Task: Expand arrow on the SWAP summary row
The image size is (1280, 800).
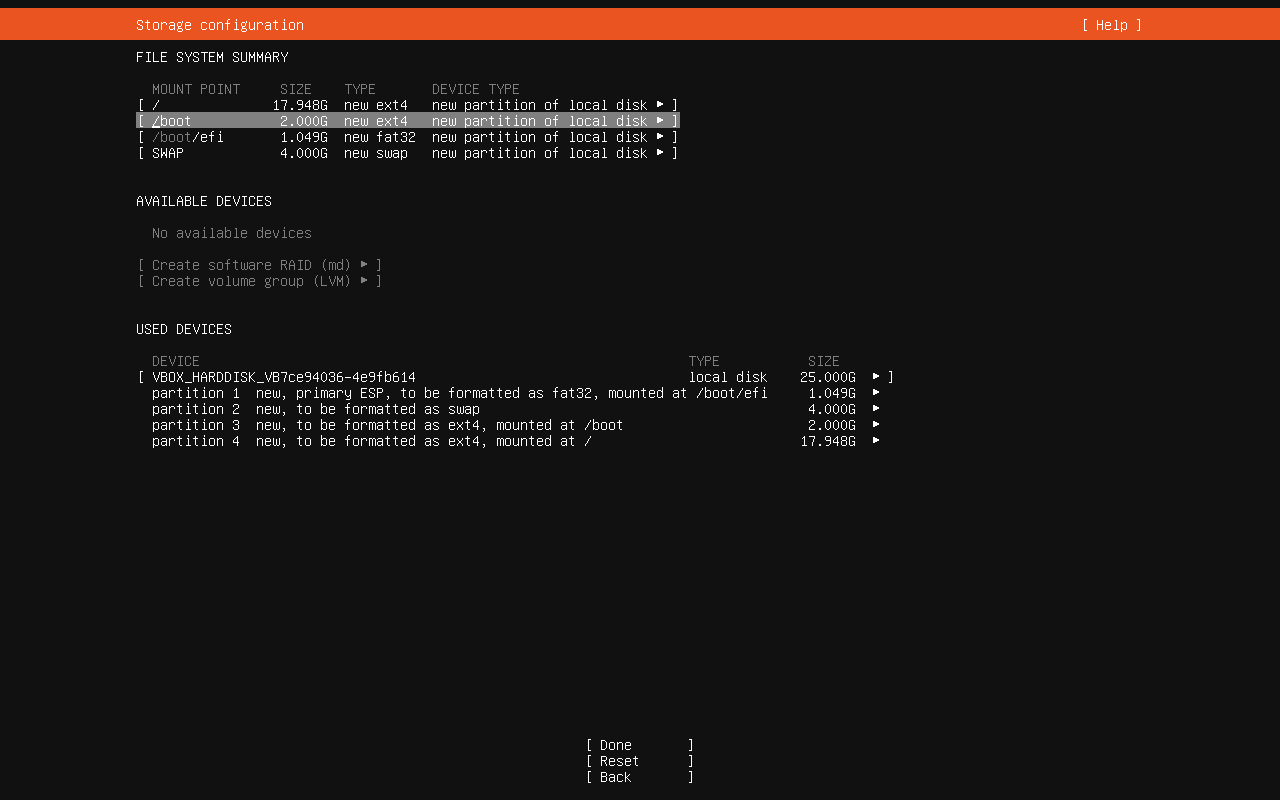Action: (660, 153)
